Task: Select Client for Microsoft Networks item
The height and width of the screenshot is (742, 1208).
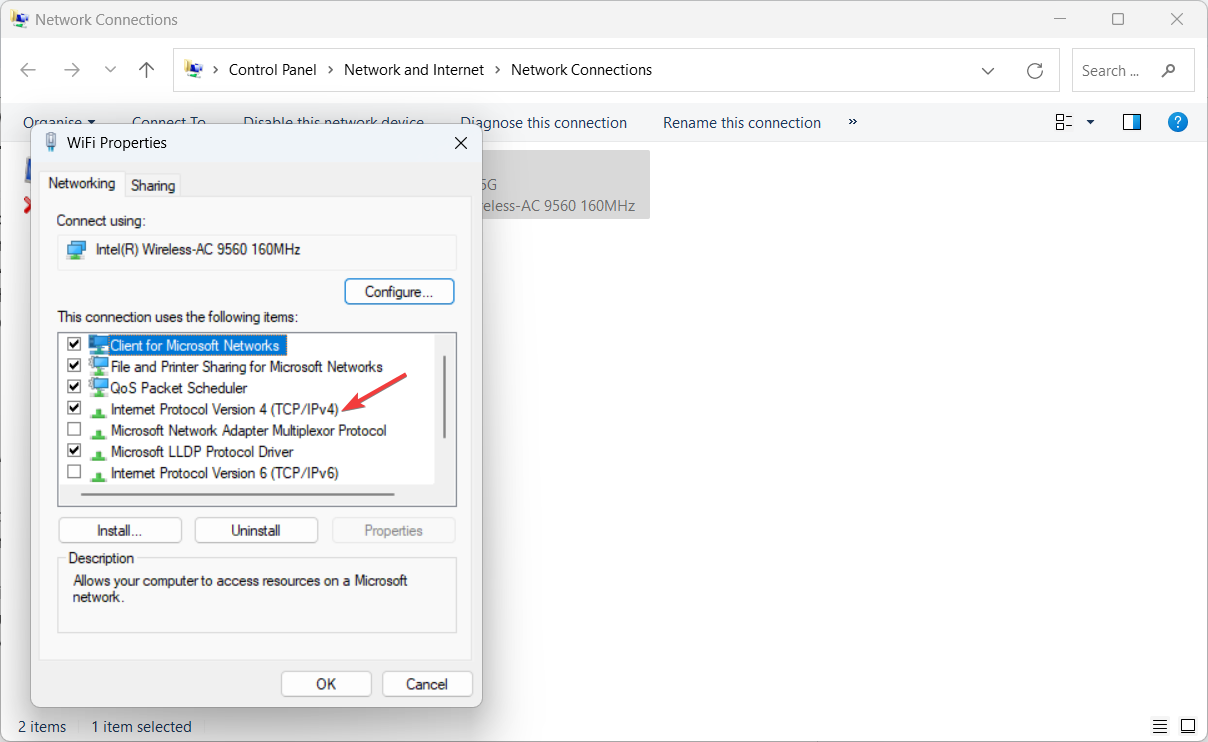Action: pyautogui.click(x=195, y=345)
